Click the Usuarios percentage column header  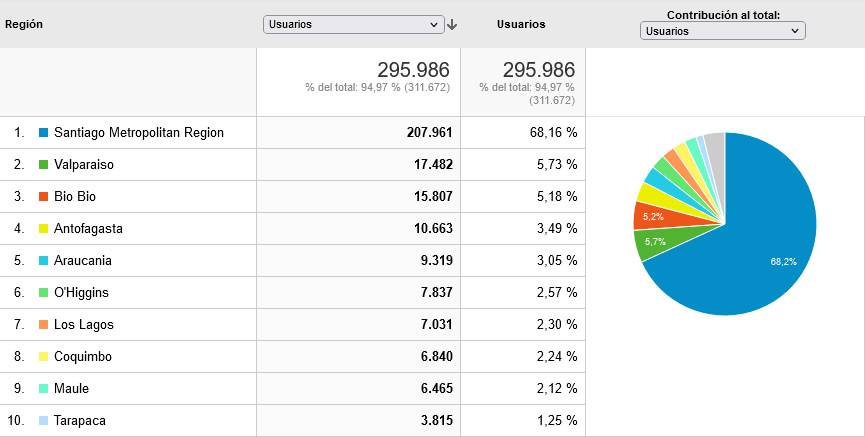521,24
